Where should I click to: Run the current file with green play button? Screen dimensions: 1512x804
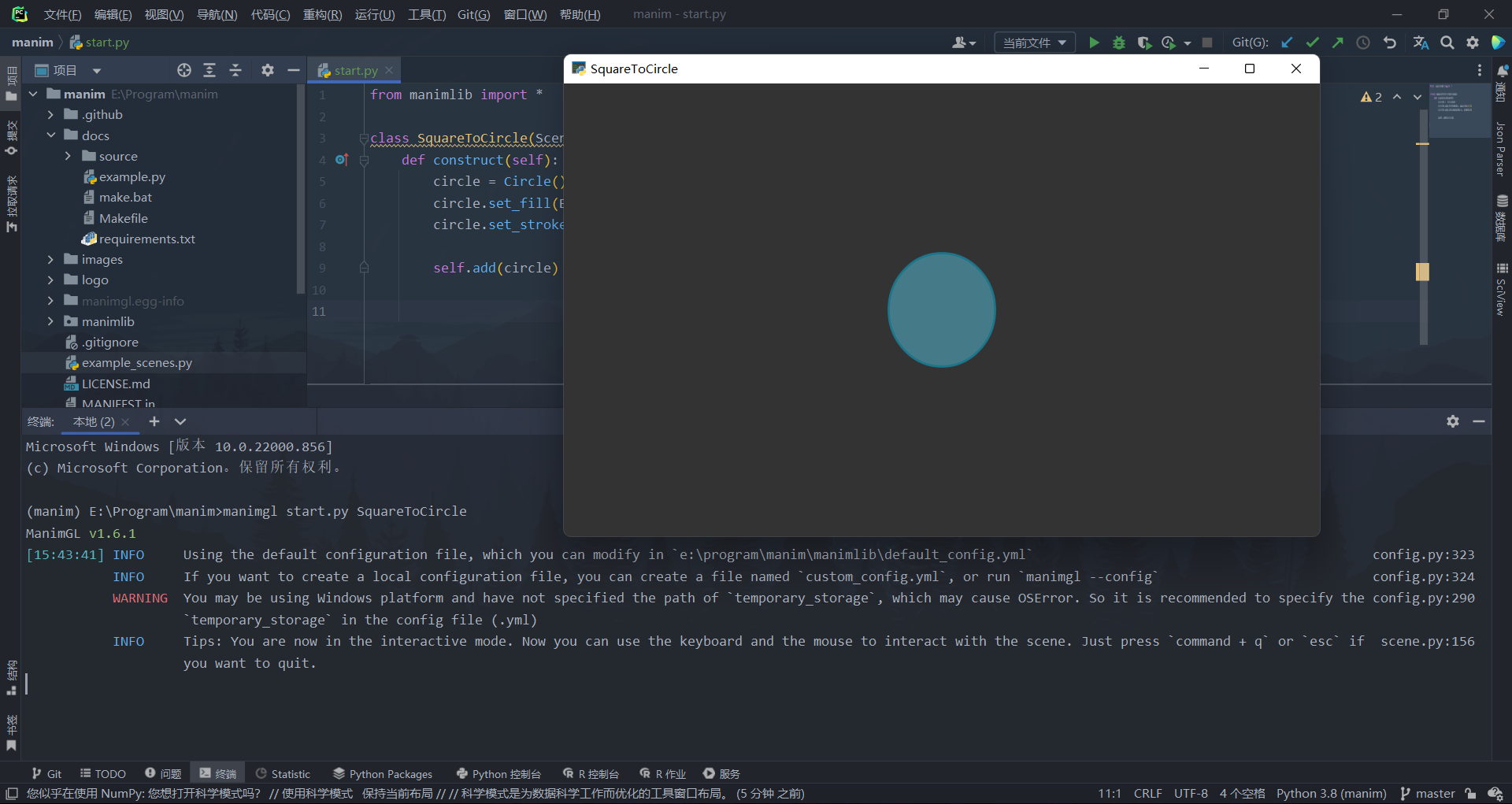[1094, 43]
